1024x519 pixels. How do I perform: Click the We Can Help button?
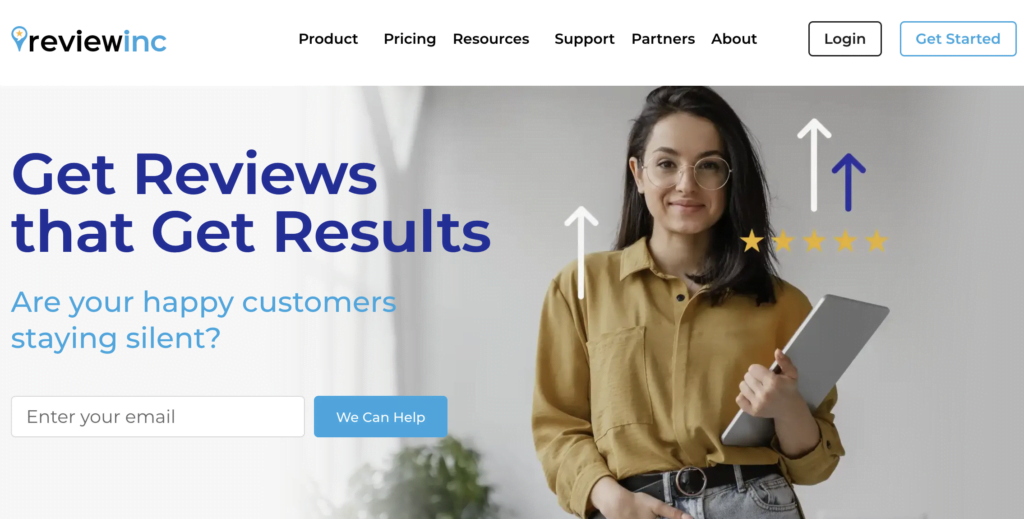tap(381, 417)
